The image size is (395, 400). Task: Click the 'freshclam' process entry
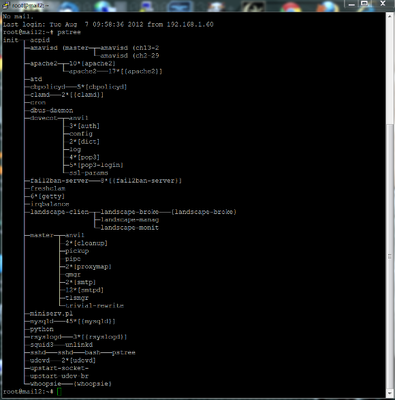click(48, 188)
